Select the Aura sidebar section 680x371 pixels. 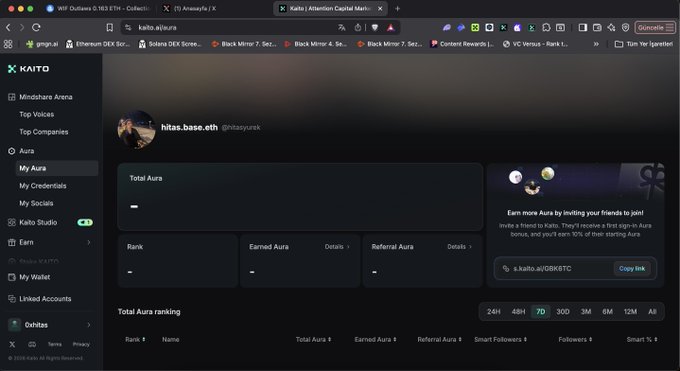[26, 151]
